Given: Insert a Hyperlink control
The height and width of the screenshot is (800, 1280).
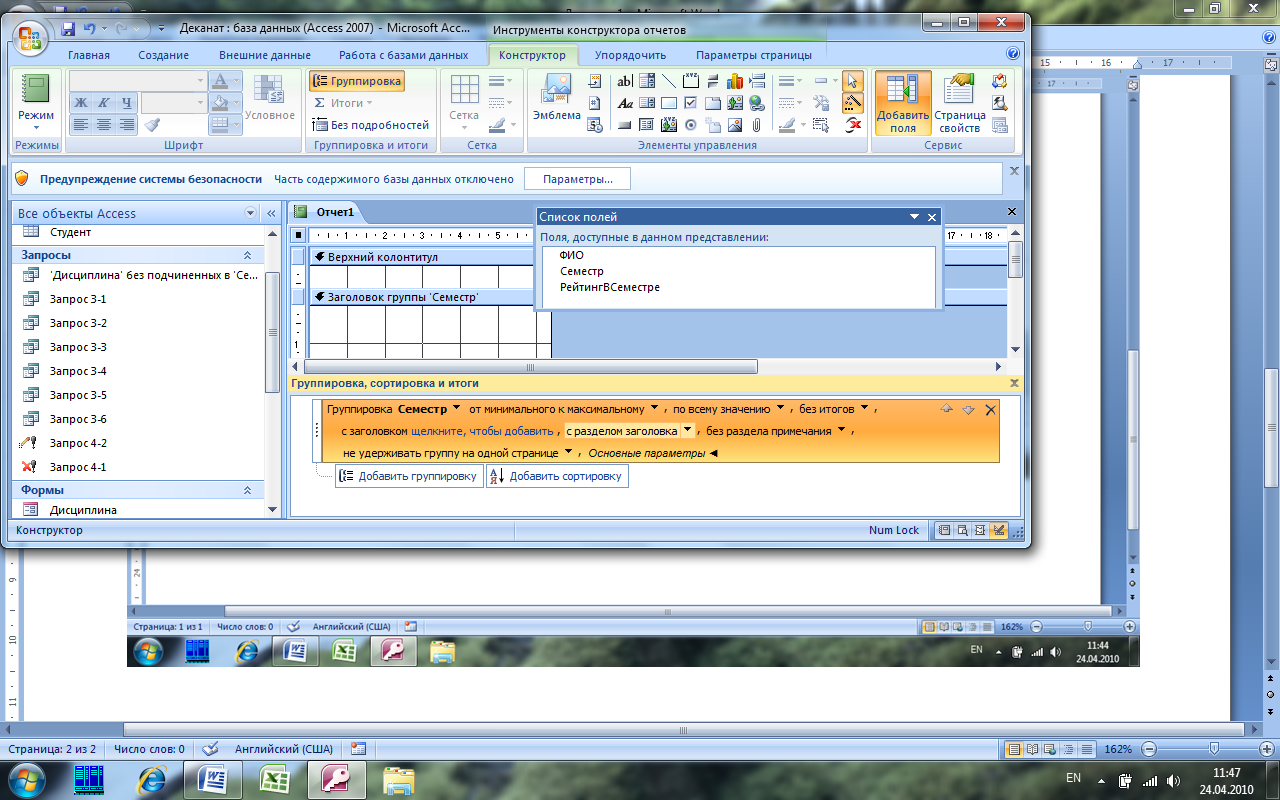Looking at the screenshot, I should click(757, 103).
